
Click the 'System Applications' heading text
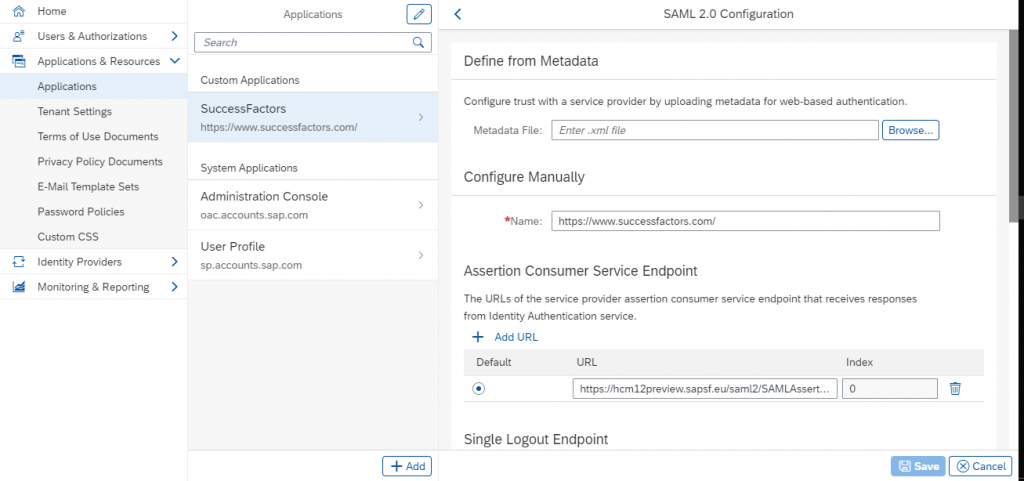[x=249, y=168]
